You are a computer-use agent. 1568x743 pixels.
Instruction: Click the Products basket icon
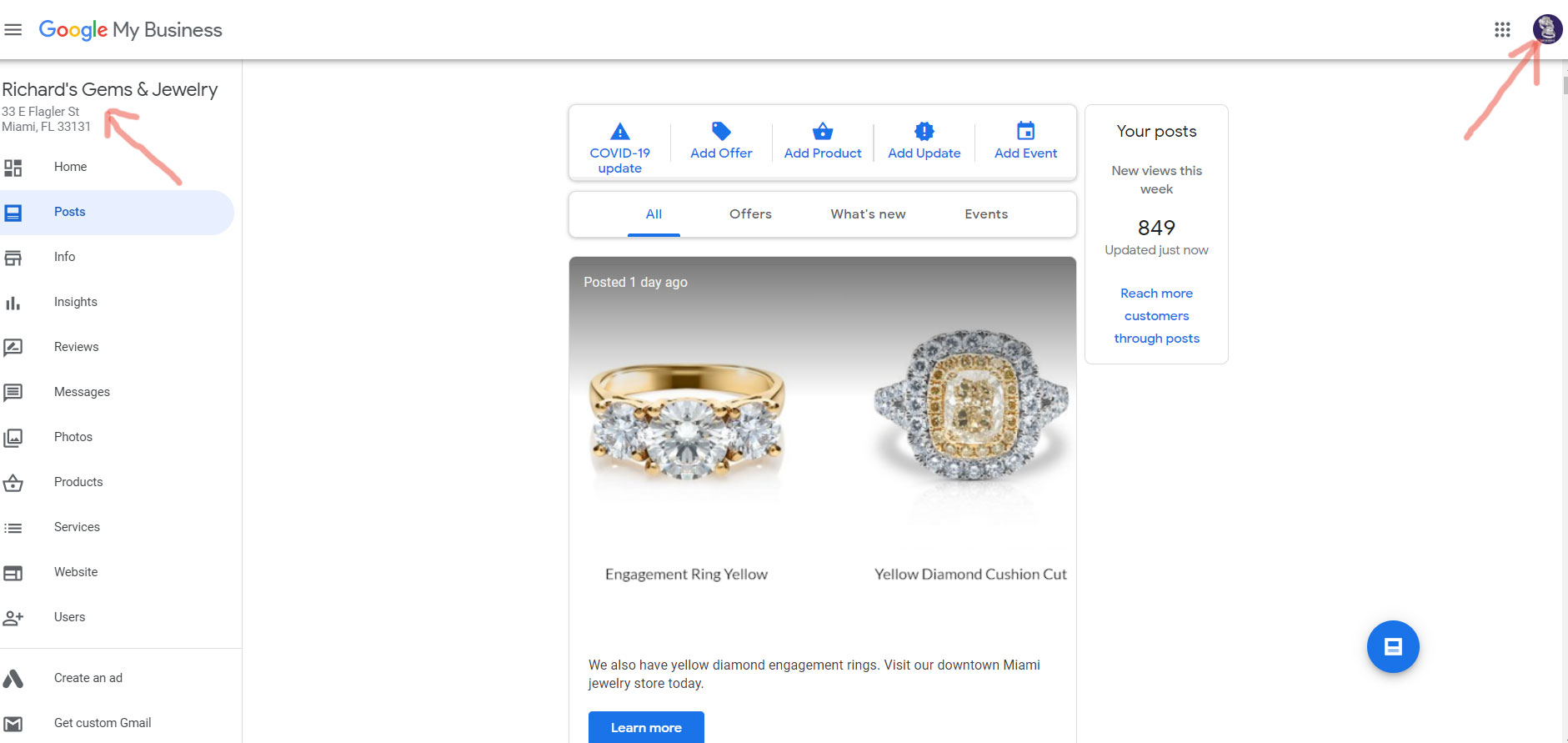click(x=13, y=483)
